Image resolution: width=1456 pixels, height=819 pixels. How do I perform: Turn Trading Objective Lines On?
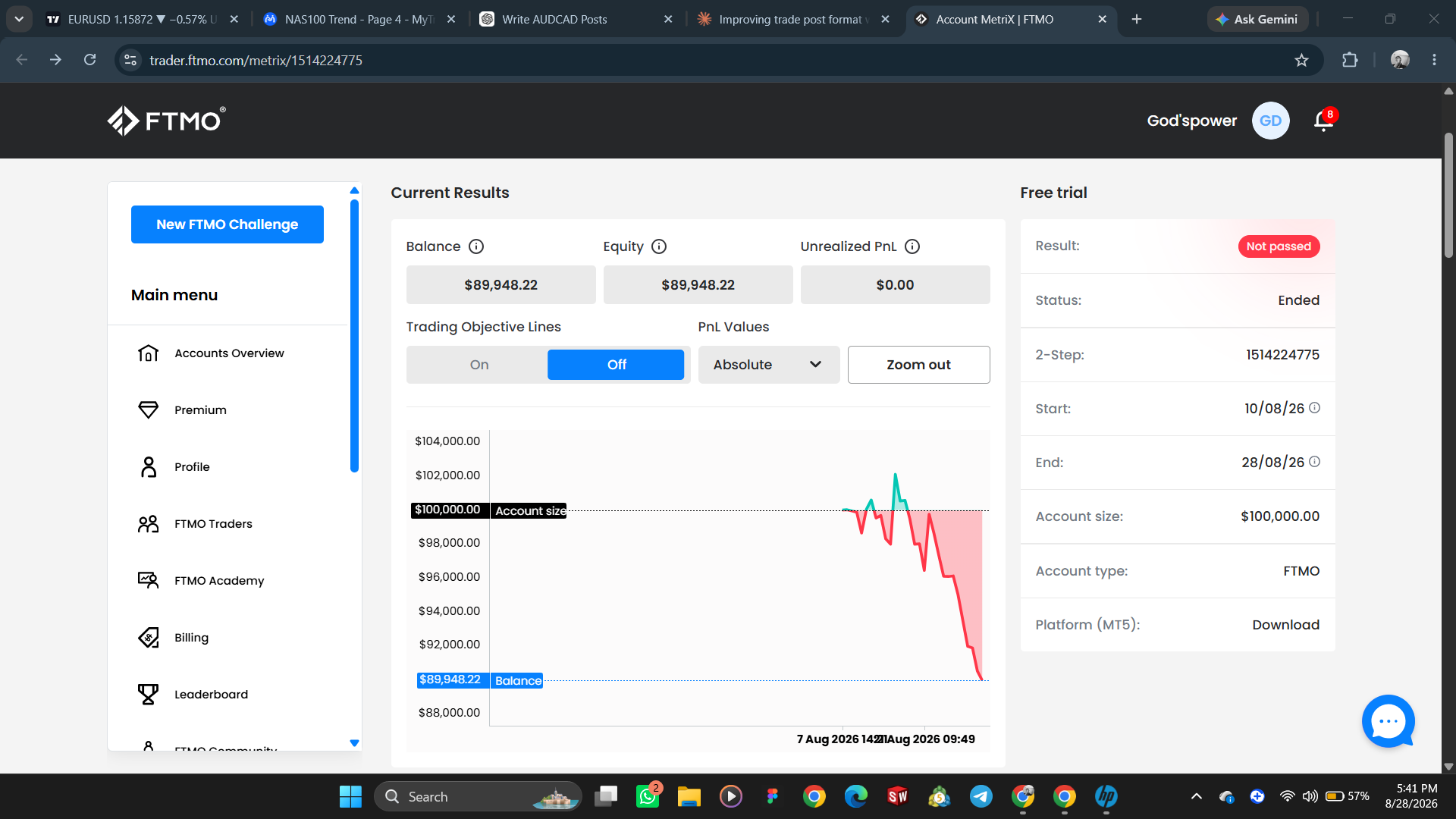coord(479,365)
